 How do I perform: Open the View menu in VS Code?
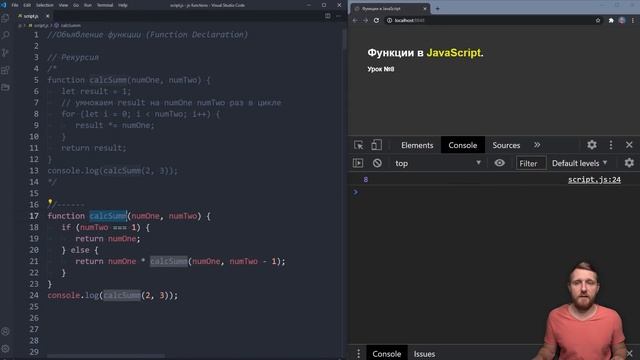tap(63, 5)
